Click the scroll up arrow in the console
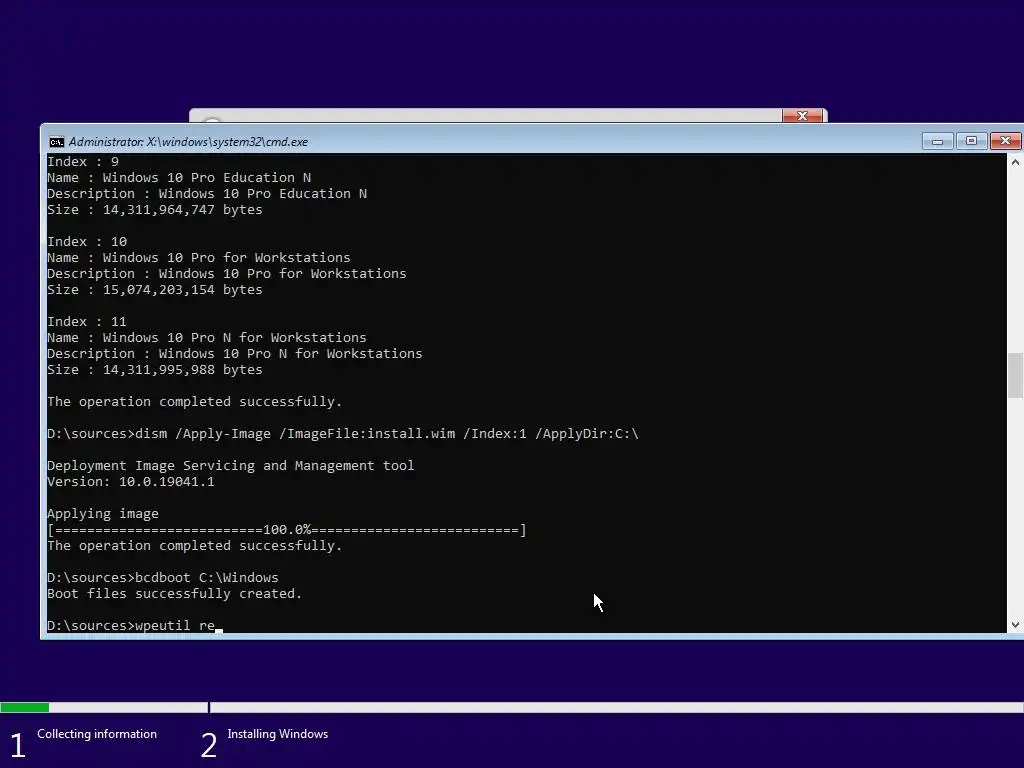The image size is (1024, 768). point(1015,163)
